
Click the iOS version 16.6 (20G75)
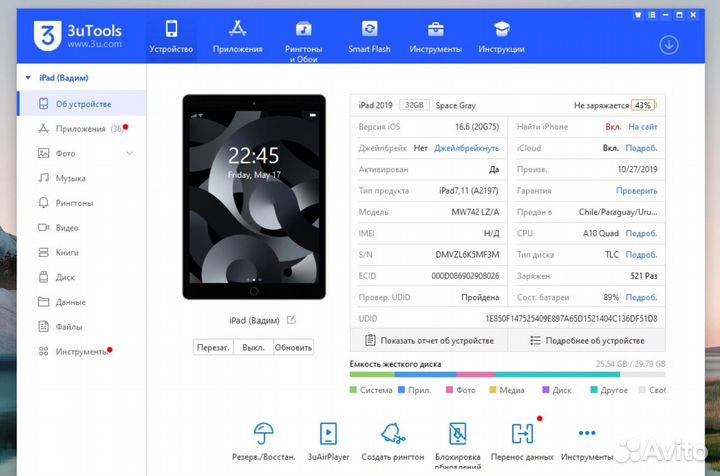(477, 127)
